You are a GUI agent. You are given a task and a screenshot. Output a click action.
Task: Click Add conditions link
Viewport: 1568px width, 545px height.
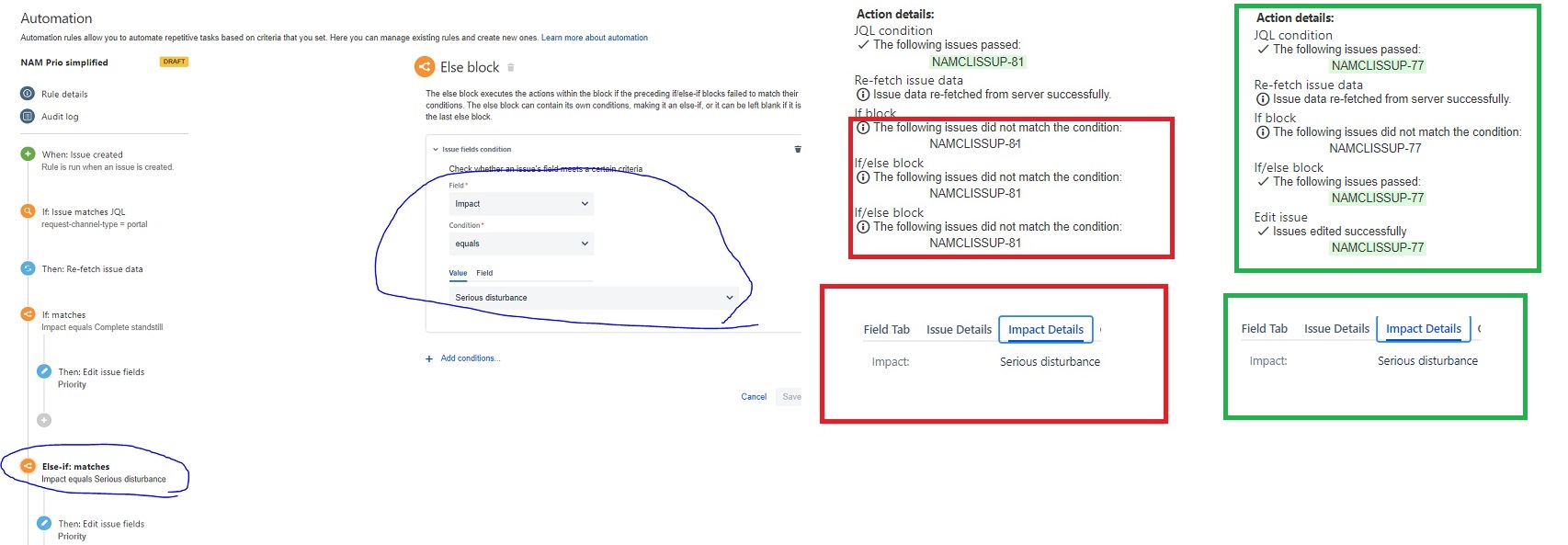pos(471,358)
